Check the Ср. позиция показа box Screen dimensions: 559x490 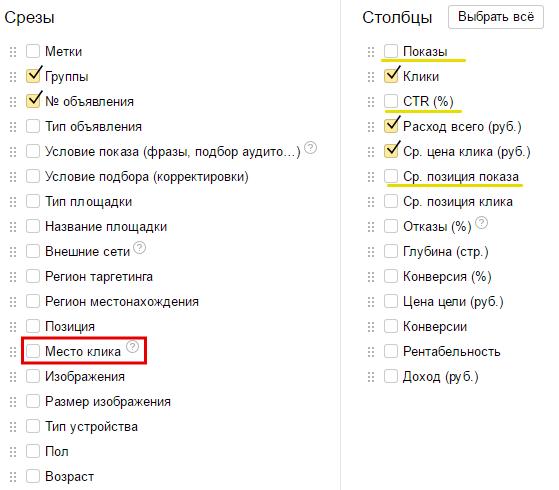tap(391, 176)
